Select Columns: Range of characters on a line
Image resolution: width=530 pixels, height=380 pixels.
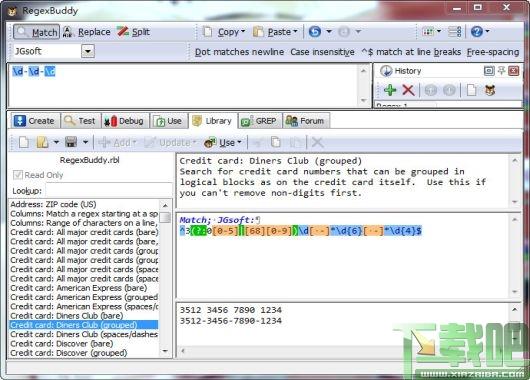(x=84, y=223)
